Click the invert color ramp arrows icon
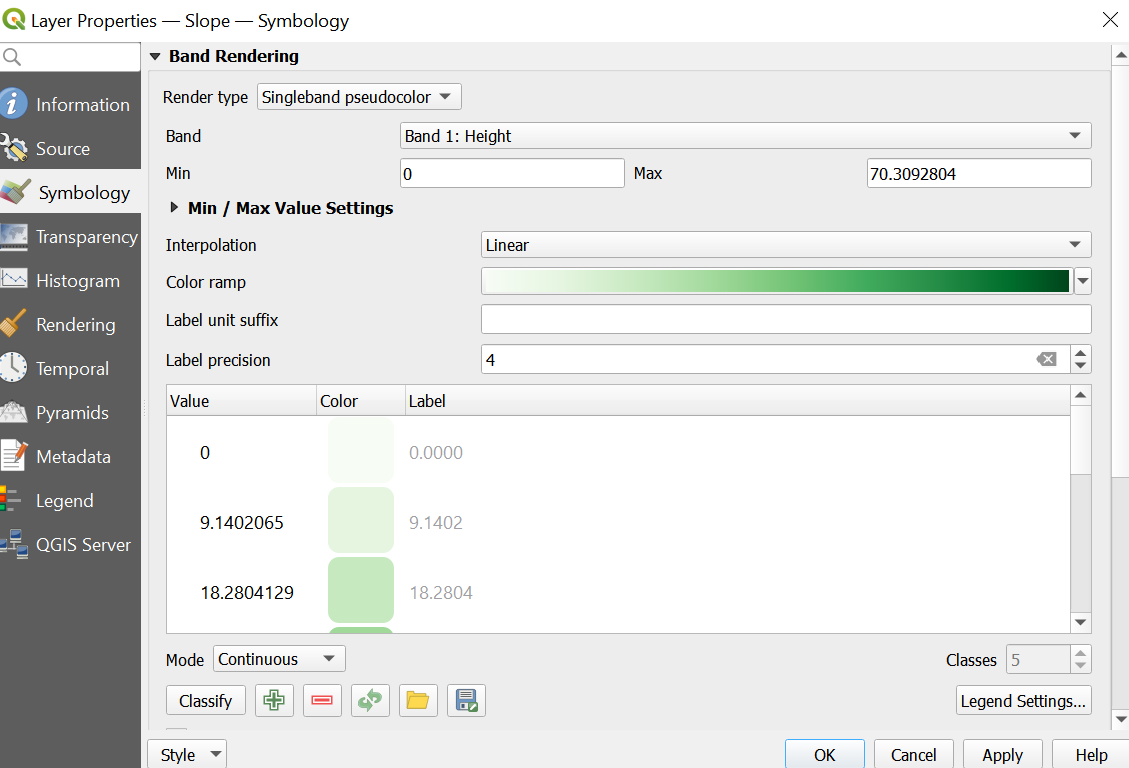This screenshot has width=1129, height=768. pyautogui.click(x=370, y=700)
